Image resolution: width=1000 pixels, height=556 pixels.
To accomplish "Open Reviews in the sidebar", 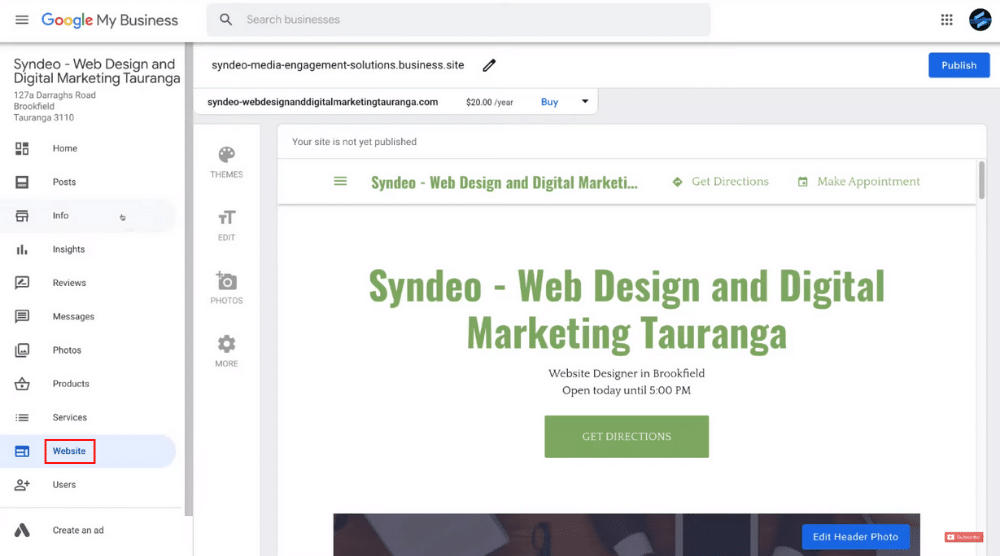I will [69, 282].
